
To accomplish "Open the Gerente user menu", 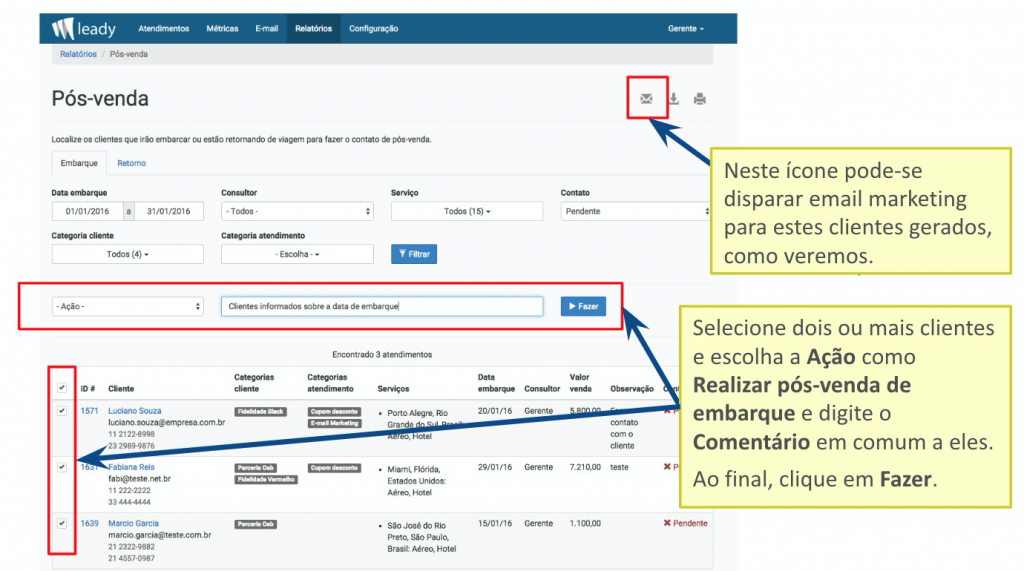I will tap(686, 29).
